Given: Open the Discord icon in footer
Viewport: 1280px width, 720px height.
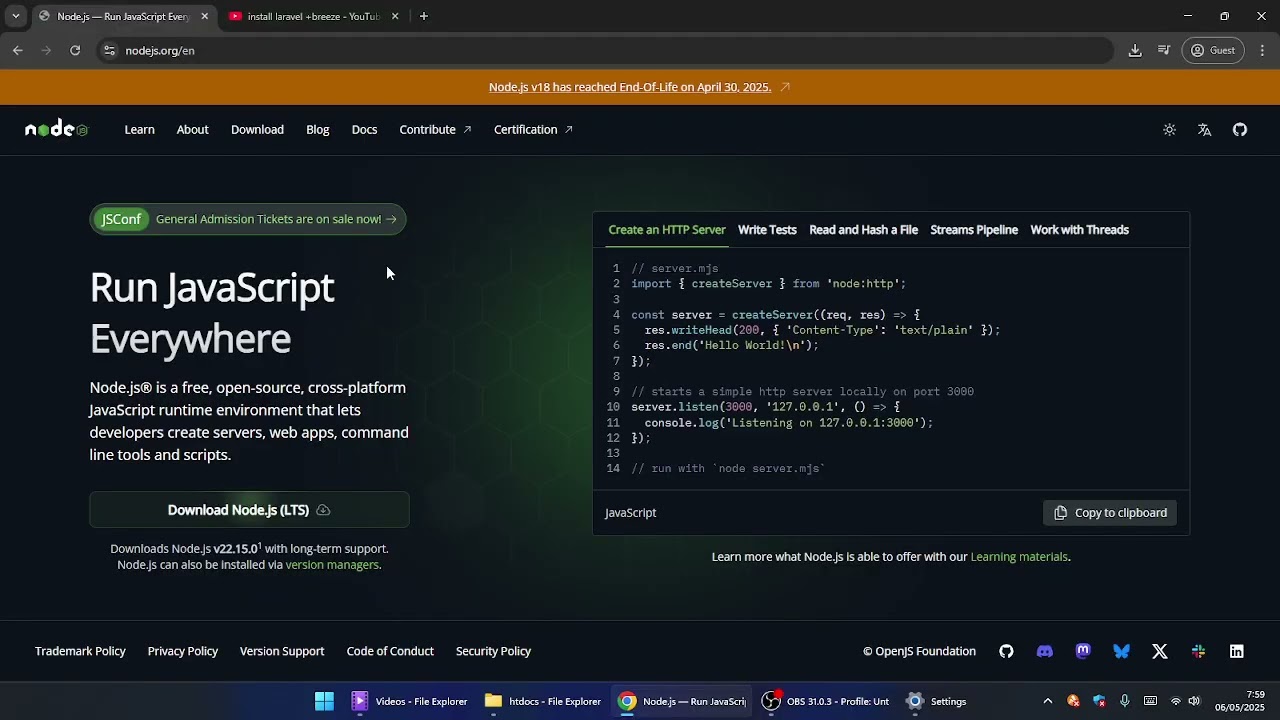Looking at the screenshot, I should pyautogui.click(x=1045, y=651).
